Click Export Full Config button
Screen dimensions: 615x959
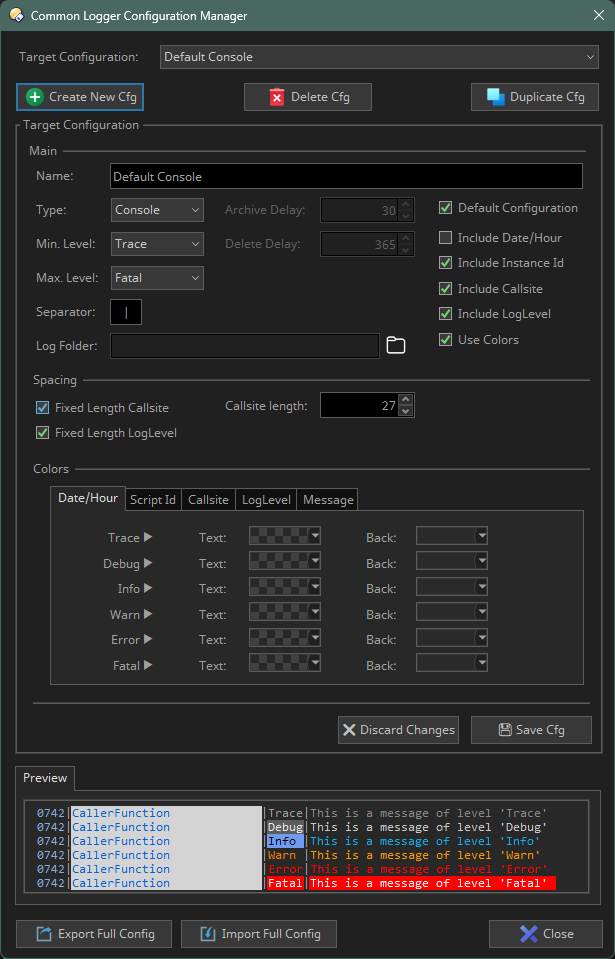[x=94, y=934]
